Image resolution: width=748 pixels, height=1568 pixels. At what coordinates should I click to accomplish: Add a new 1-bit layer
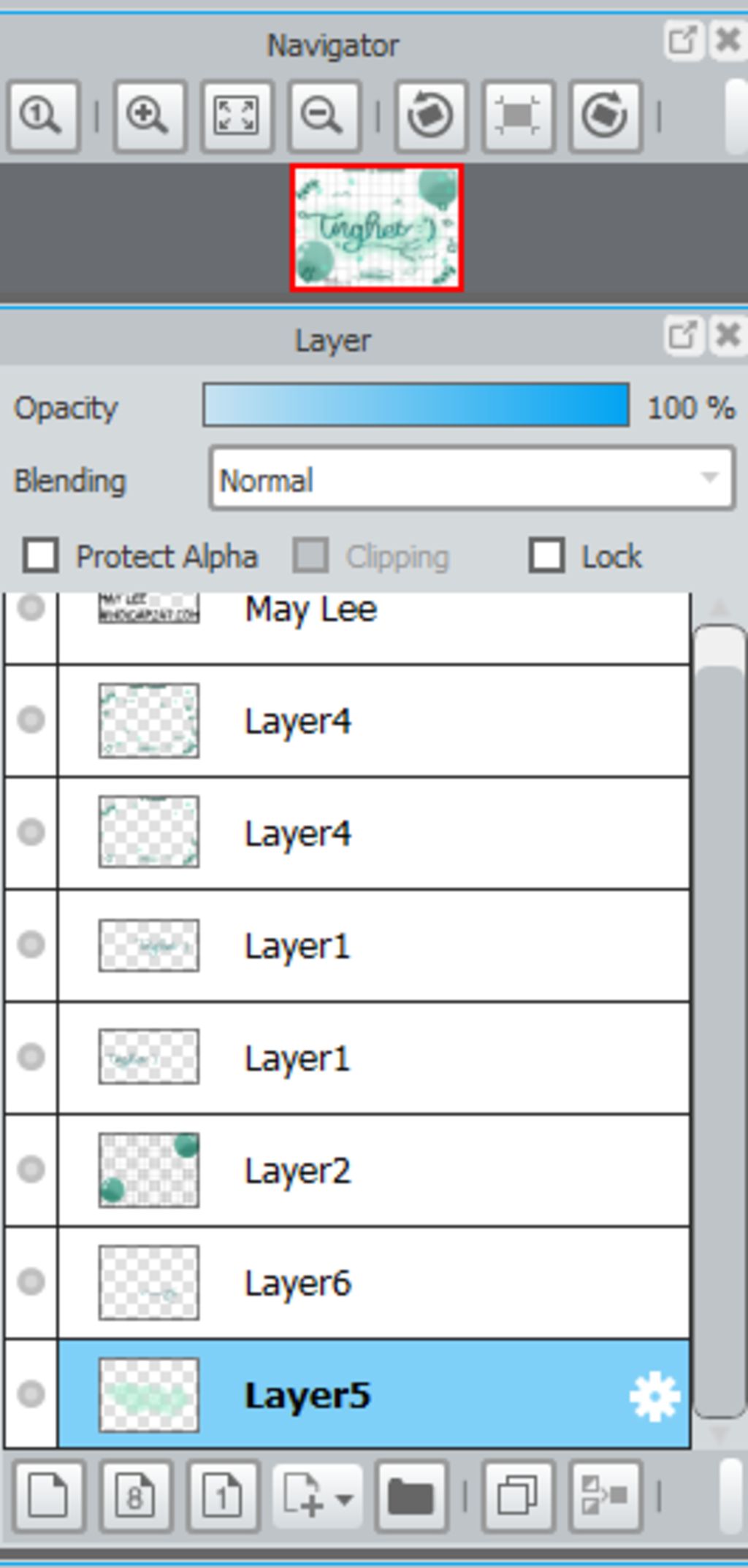(223, 1495)
